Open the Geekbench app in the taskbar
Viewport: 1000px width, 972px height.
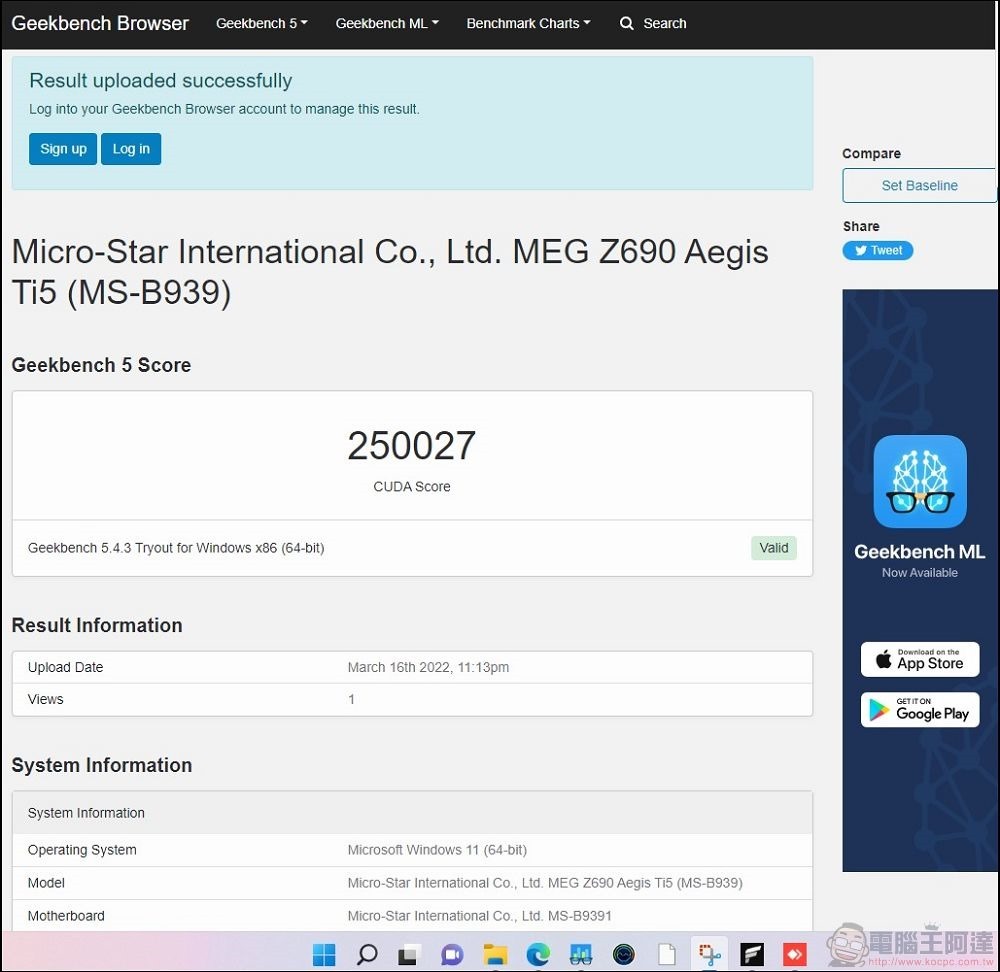582,954
